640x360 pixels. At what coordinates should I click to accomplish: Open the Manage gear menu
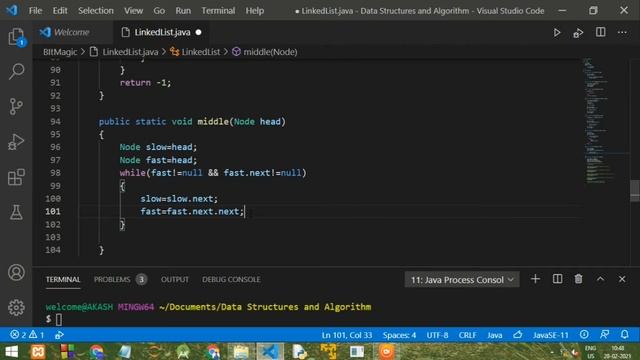click(16, 307)
